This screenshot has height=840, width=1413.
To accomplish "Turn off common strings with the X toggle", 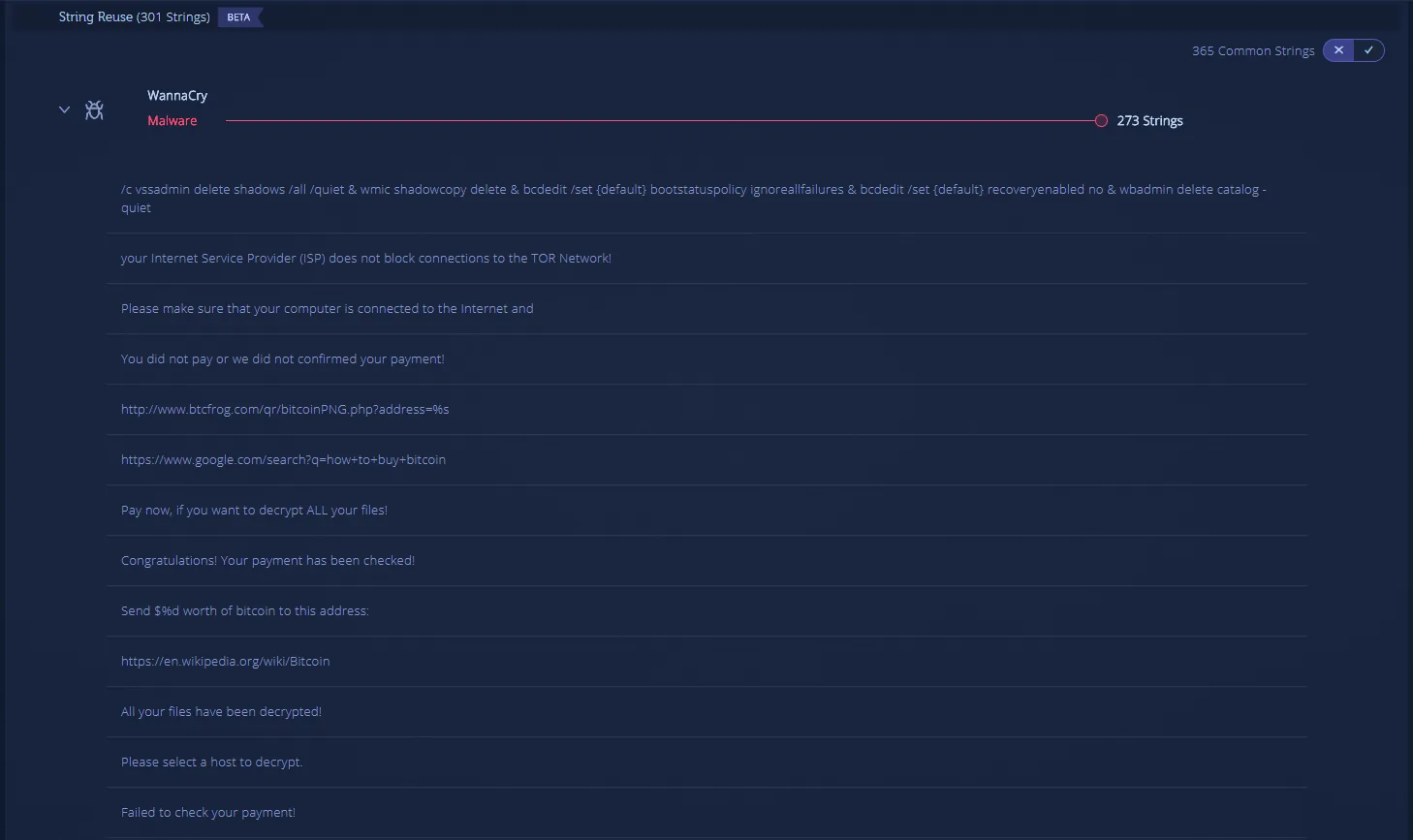I will tap(1338, 50).
